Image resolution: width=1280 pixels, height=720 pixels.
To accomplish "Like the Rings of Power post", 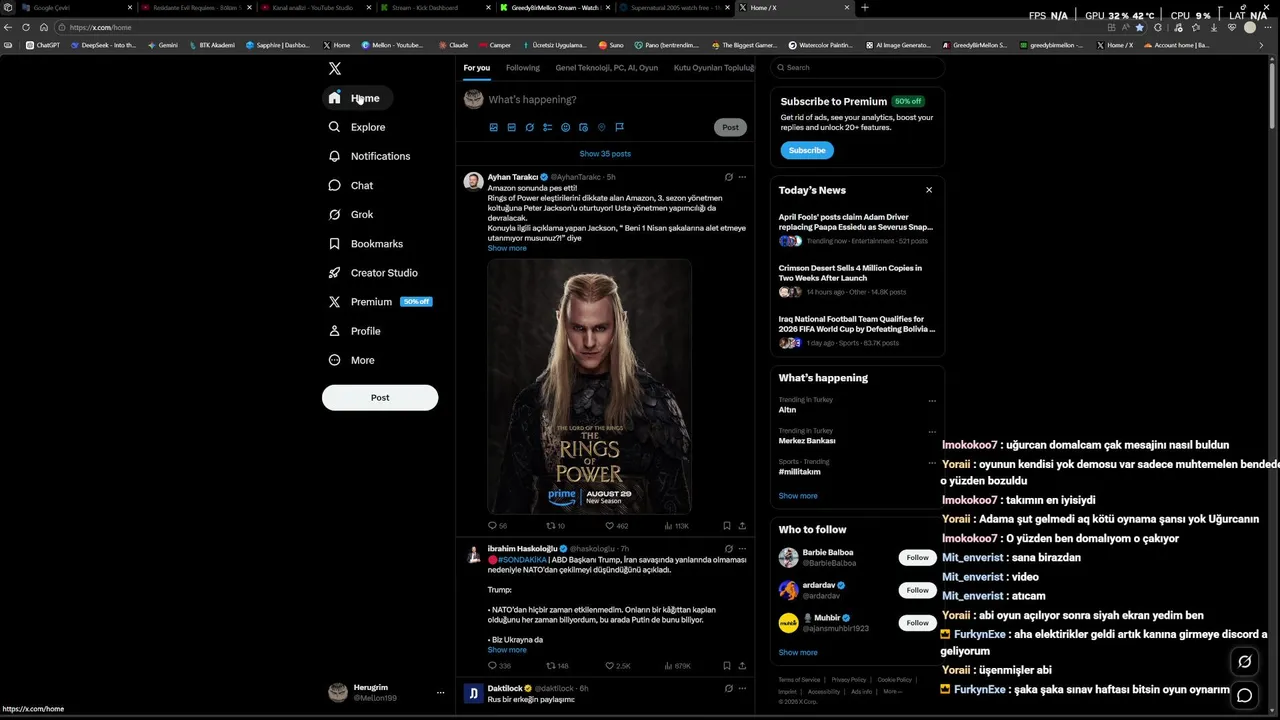I will pos(616,525).
